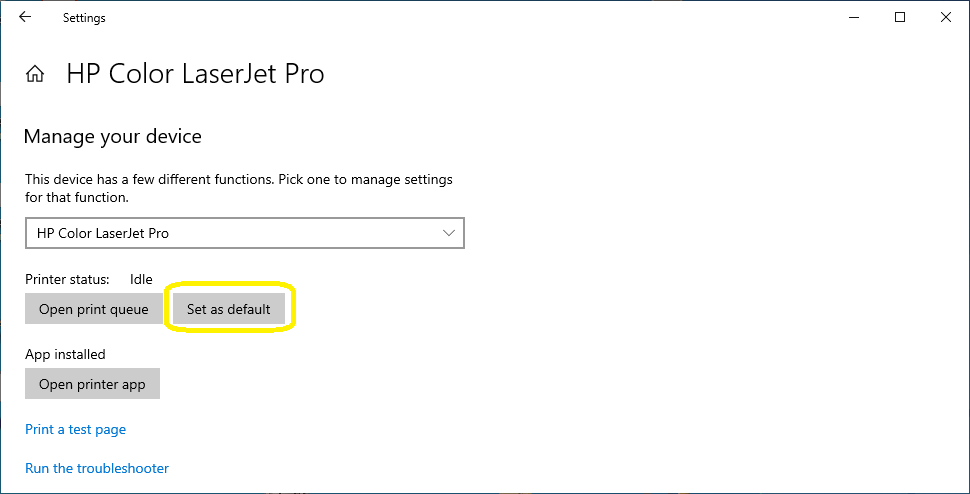The image size is (970, 494).
Task: Go back using the arrow icon
Action: point(25,17)
